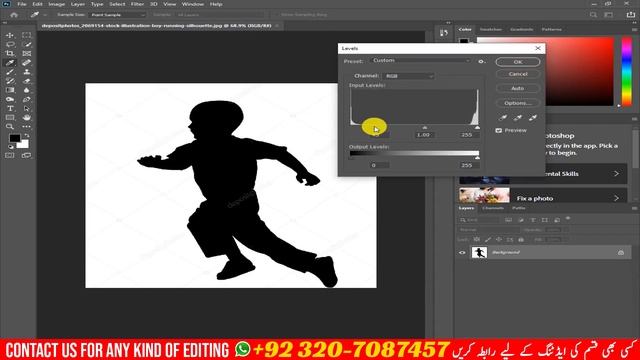The width and height of the screenshot is (640, 360).
Task: Toggle smart object filter in Layers panel
Action: [557, 220]
